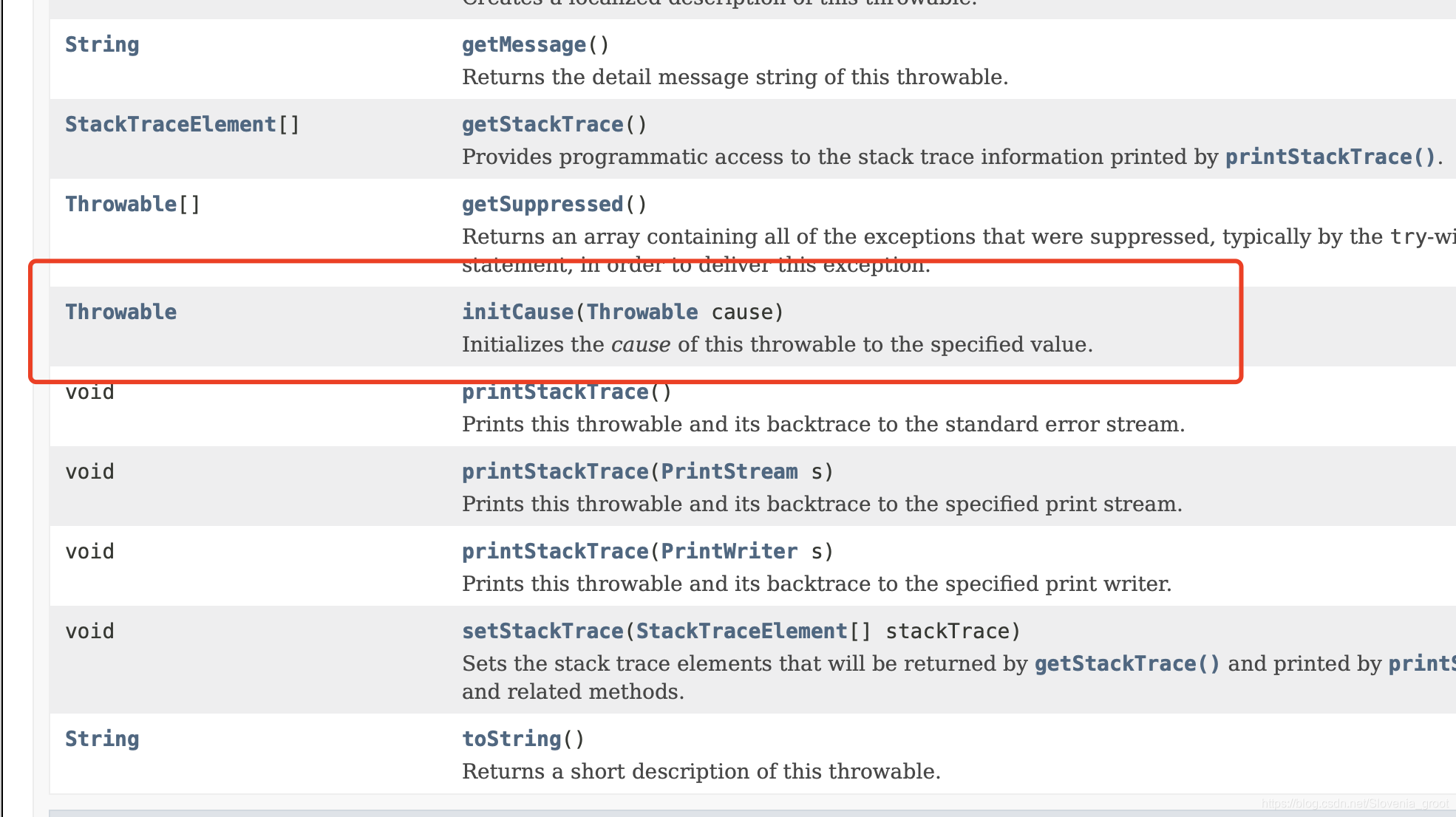The height and width of the screenshot is (817, 1456).
Task: Open printStackTrace method taking PrintWriter
Action: [x=554, y=552]
